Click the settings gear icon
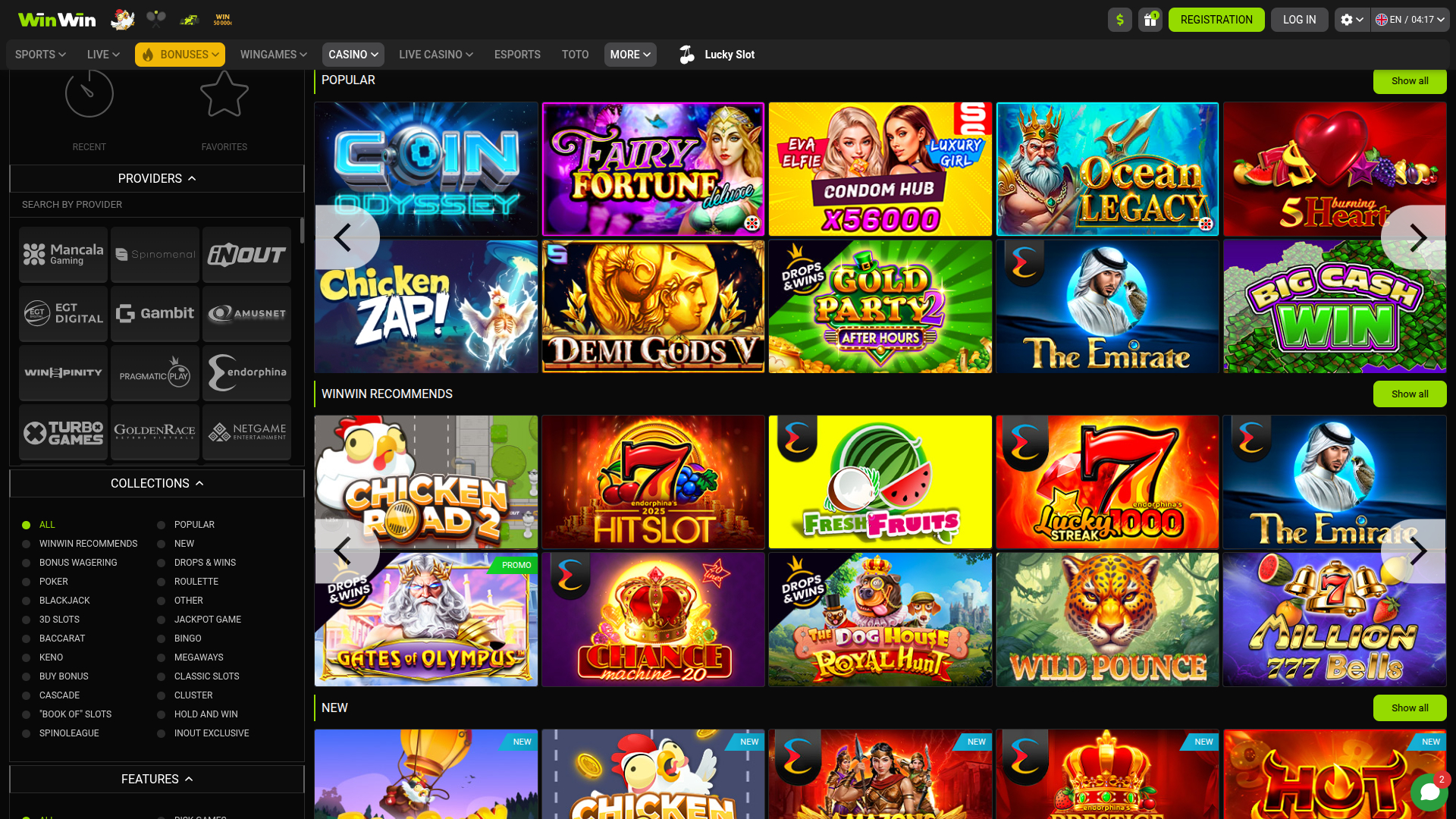The image size is (1456, 819). [1348, 19]
